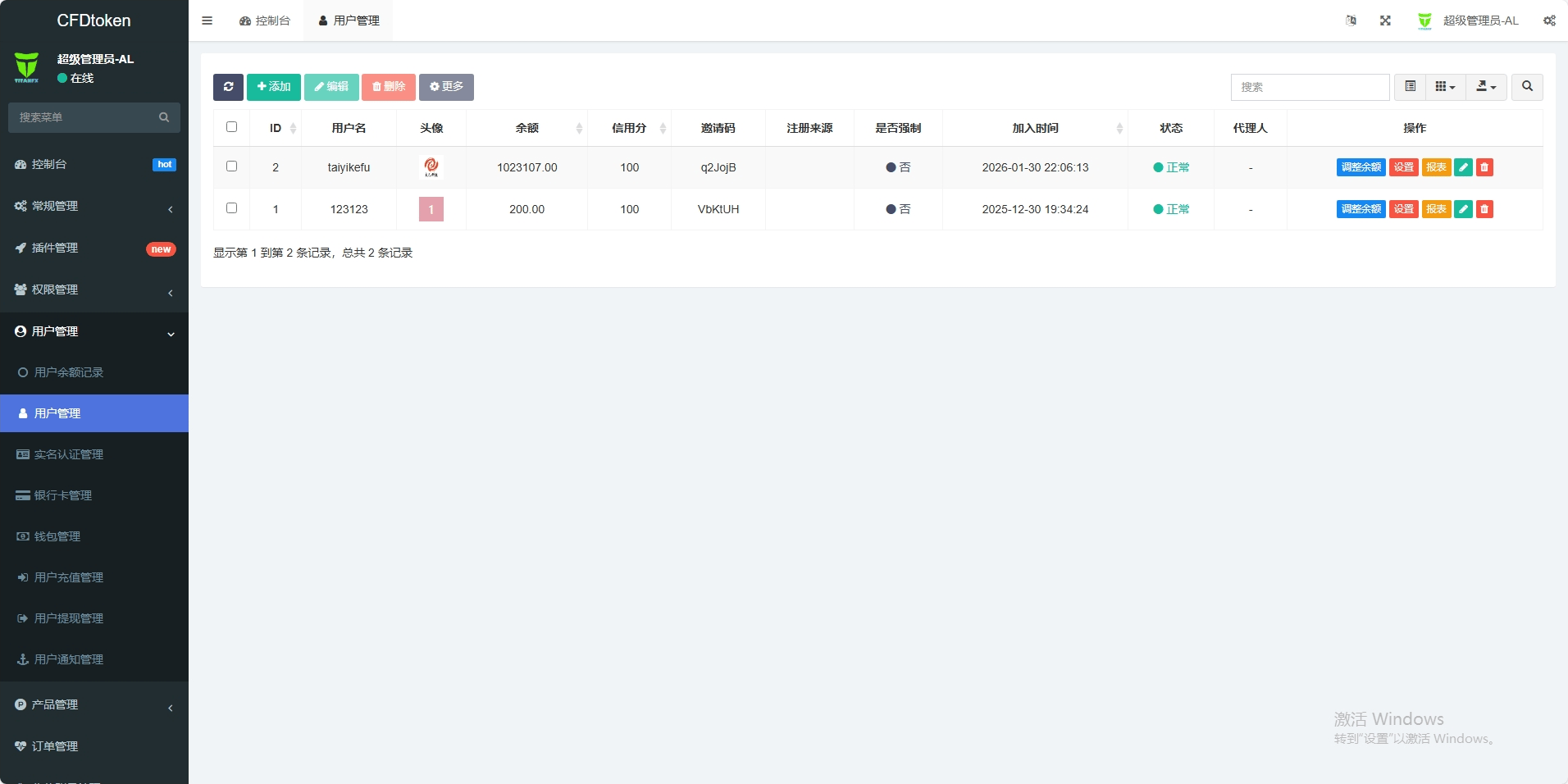Viewport: 1568px width, 784px height.
Task: Click red trash icon for taiyikefu row
Action: (1484, 167)
